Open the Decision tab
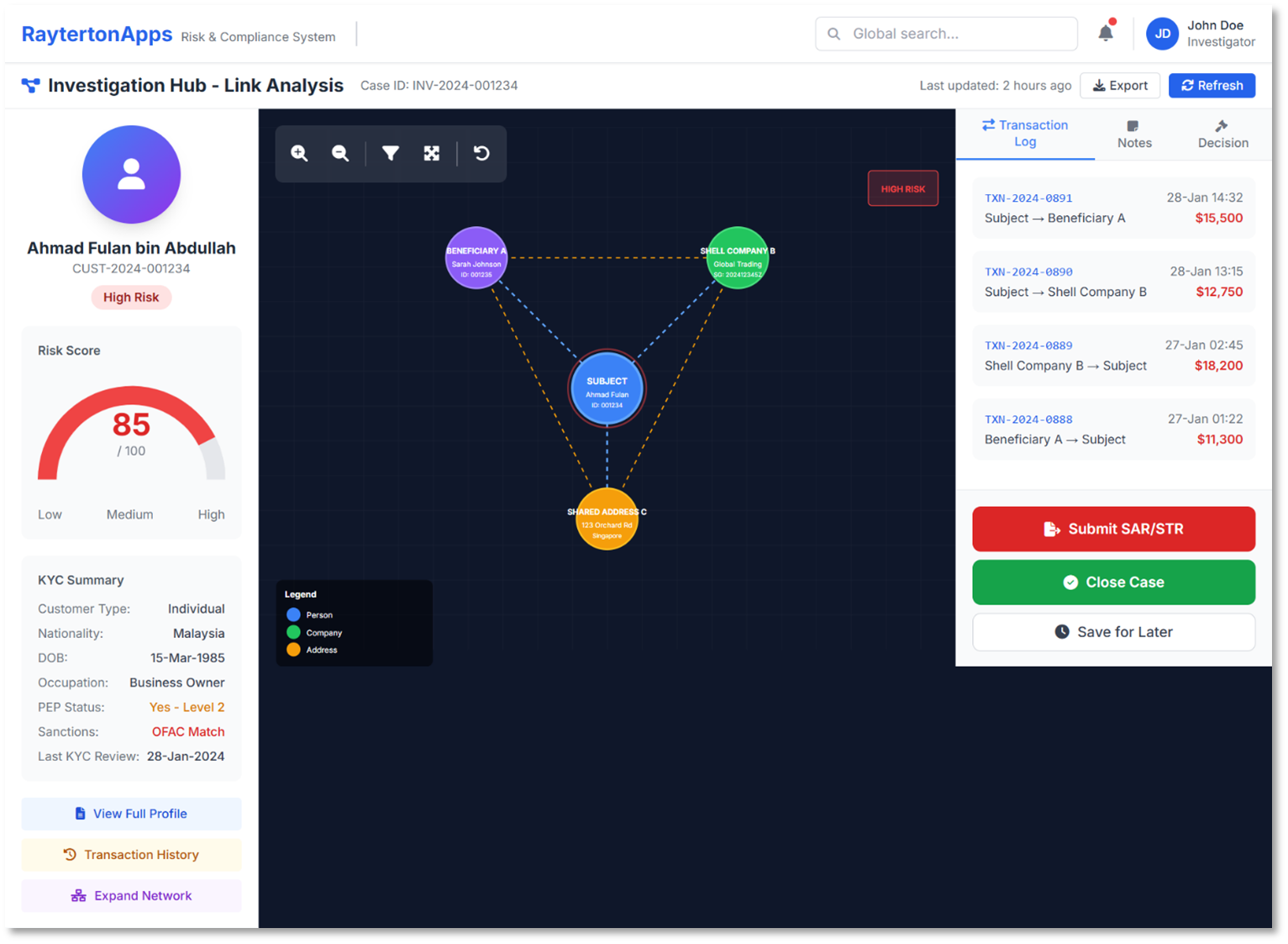This screenshot has width=1288, height=944. pyautogui.click(x=1222, y=134)
